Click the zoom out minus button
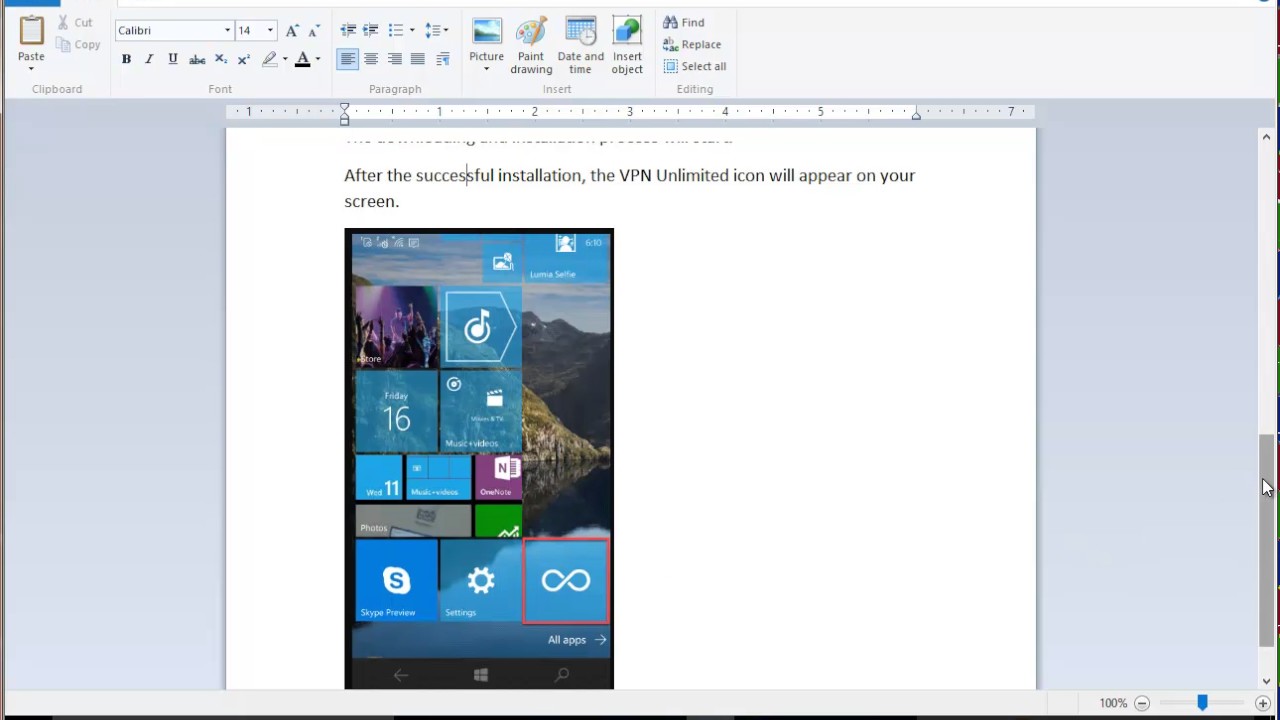Screen dimensions: 1280x720 coord(1142,703)
